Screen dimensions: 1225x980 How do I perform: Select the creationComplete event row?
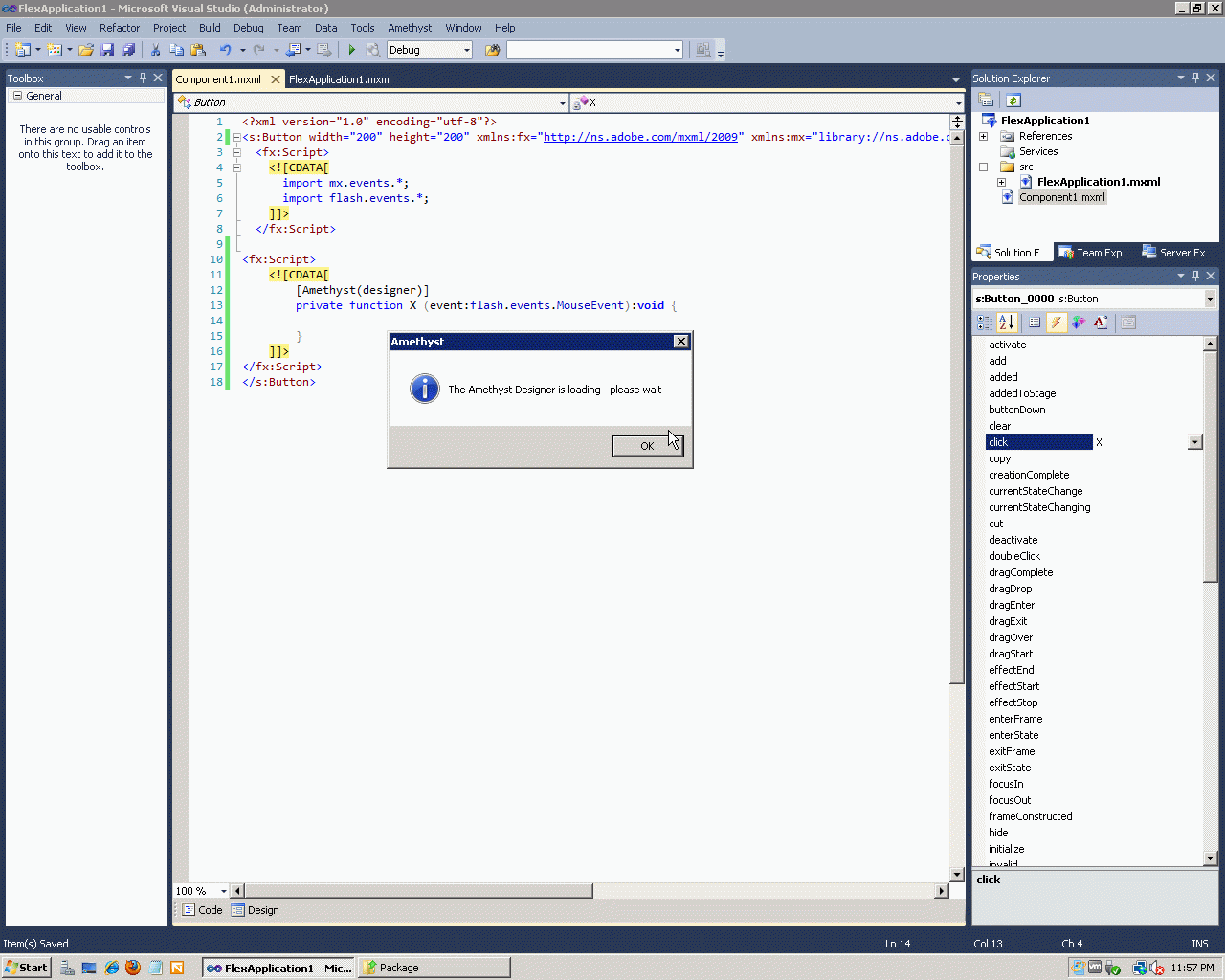(x=1029, y=475)
